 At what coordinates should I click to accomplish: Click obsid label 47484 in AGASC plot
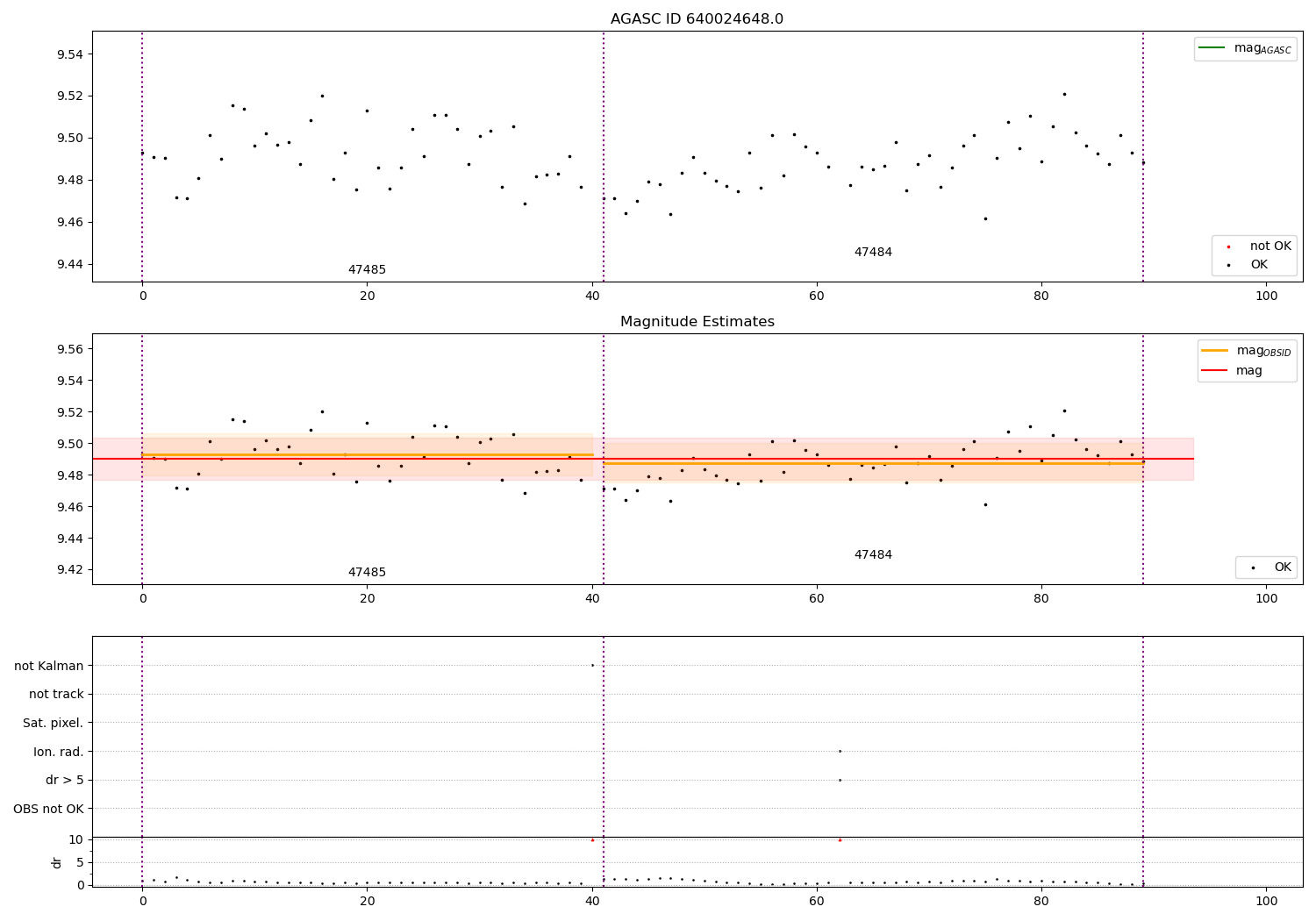click(873, 253)
